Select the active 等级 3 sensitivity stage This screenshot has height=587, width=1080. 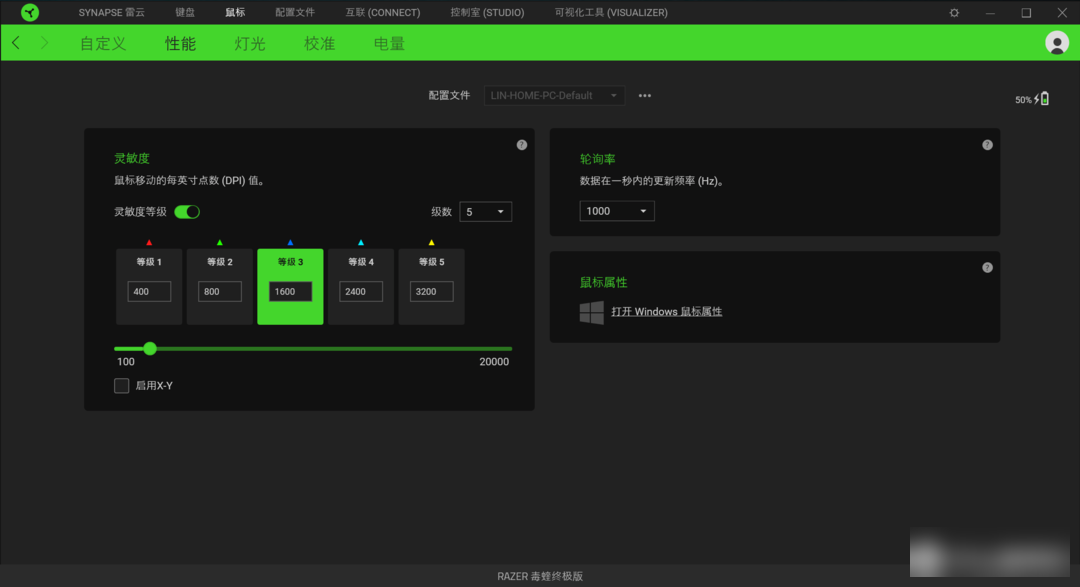(x=290, y=287)
